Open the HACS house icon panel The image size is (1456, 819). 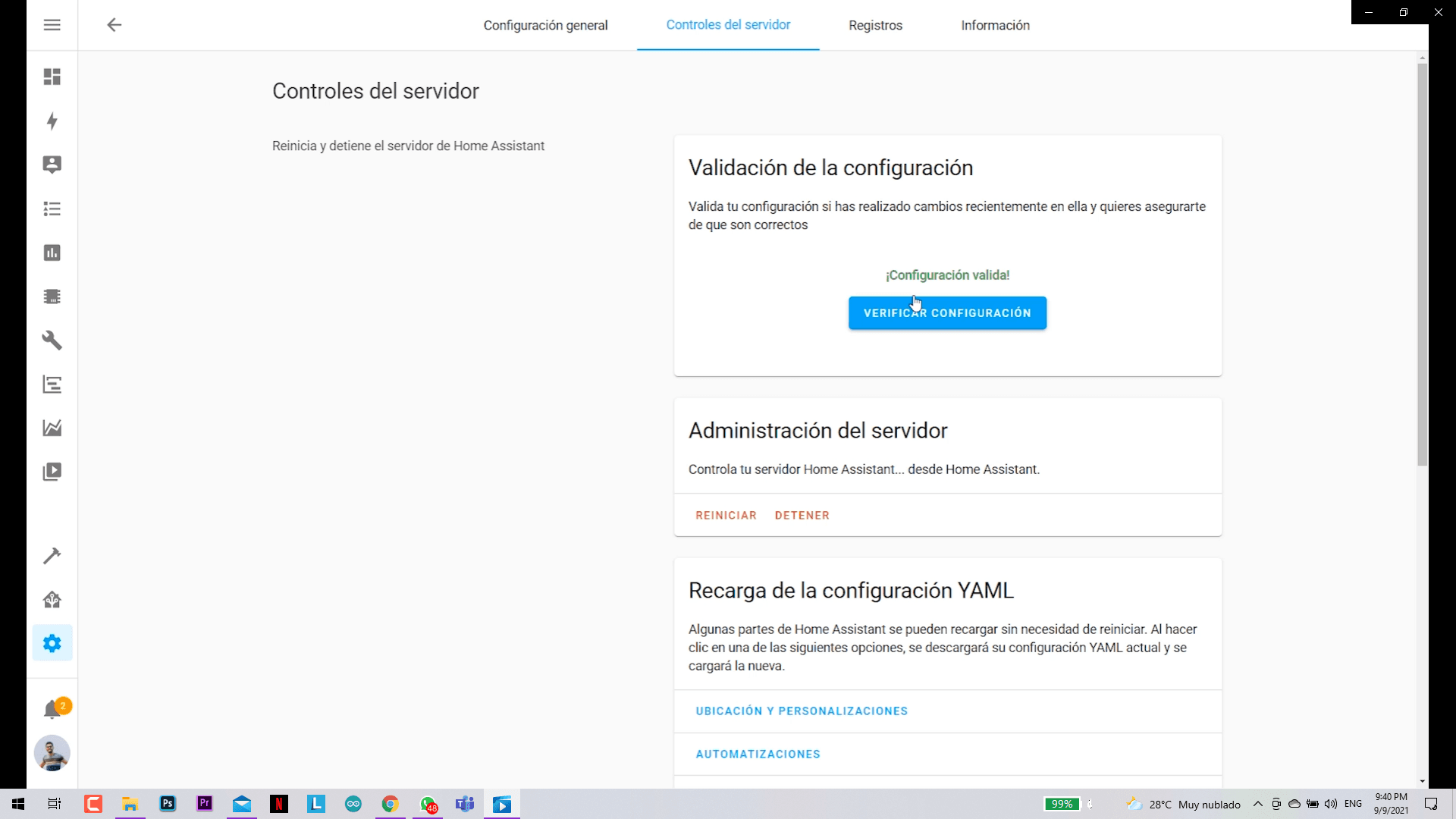pyautogui.click(x=52, y=599)
